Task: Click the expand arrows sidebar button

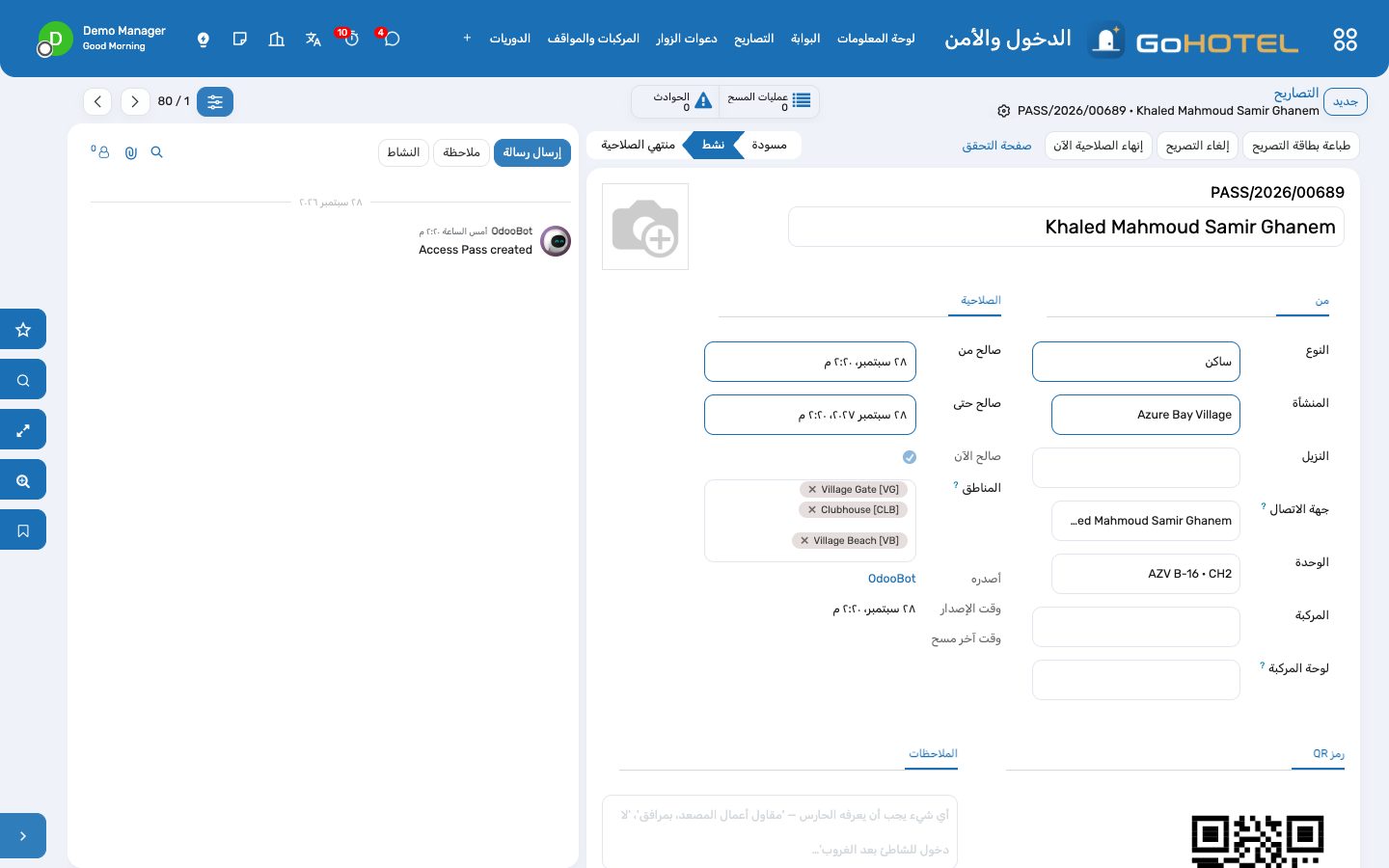Action: click(x=23, y=429)
